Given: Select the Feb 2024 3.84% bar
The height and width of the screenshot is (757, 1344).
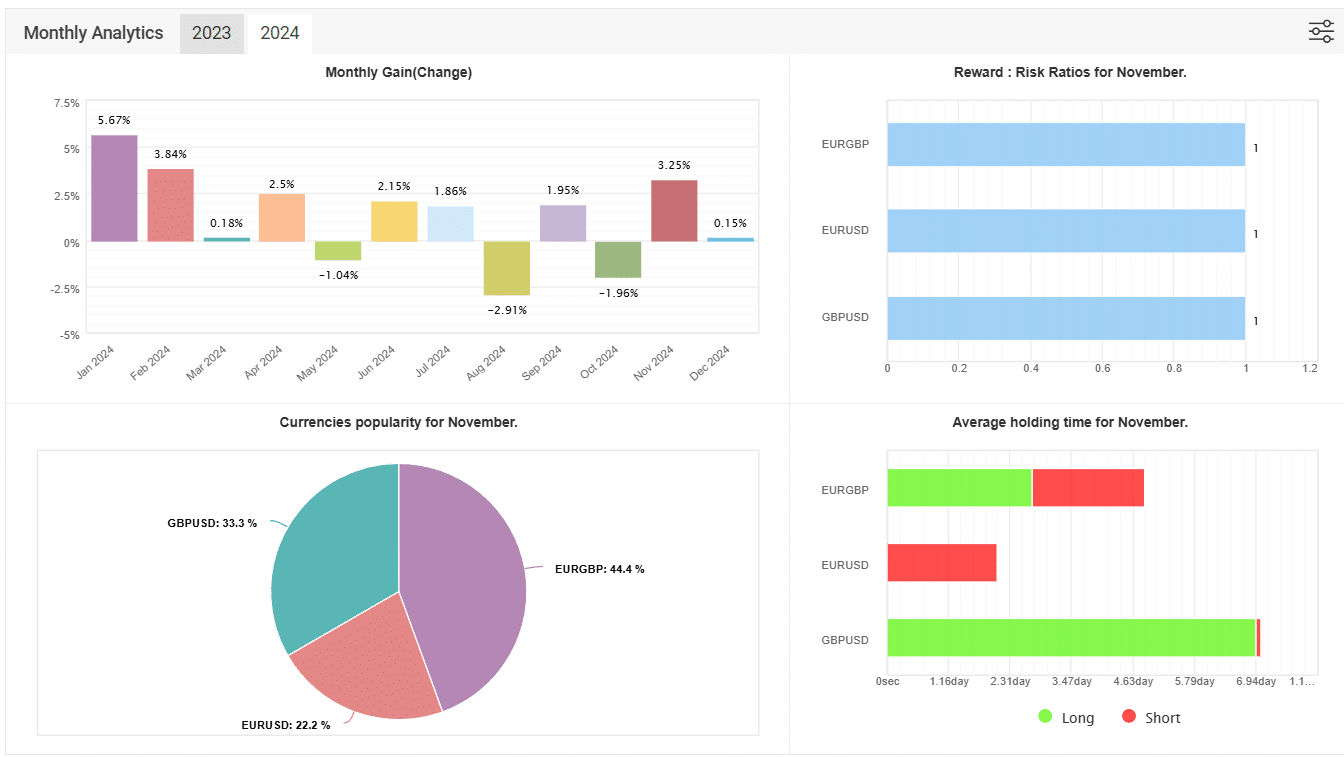Looking at the screenshot, I should [x=170, y=205].
